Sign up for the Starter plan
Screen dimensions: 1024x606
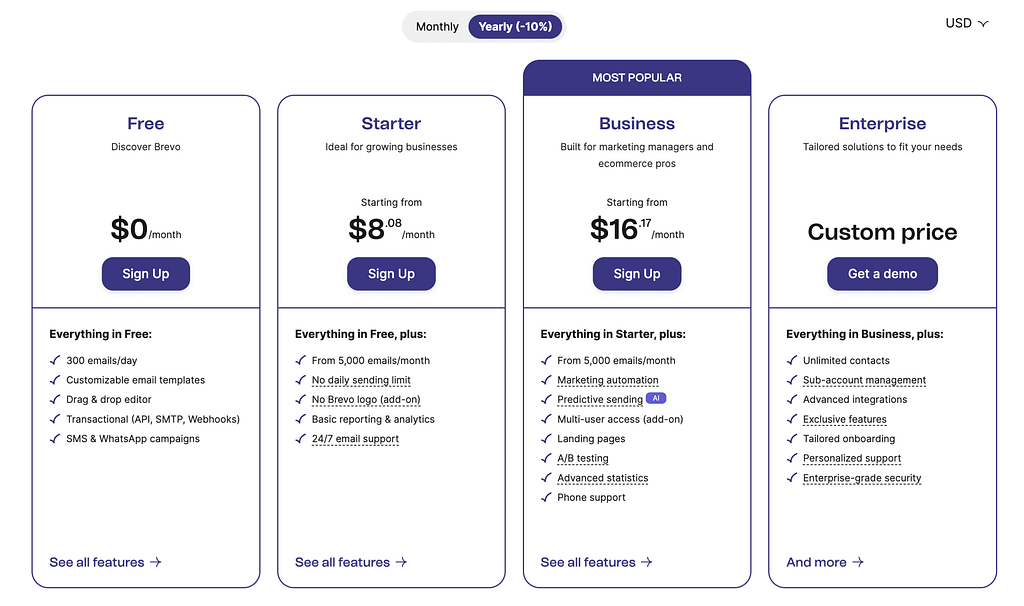coord(391,274)
